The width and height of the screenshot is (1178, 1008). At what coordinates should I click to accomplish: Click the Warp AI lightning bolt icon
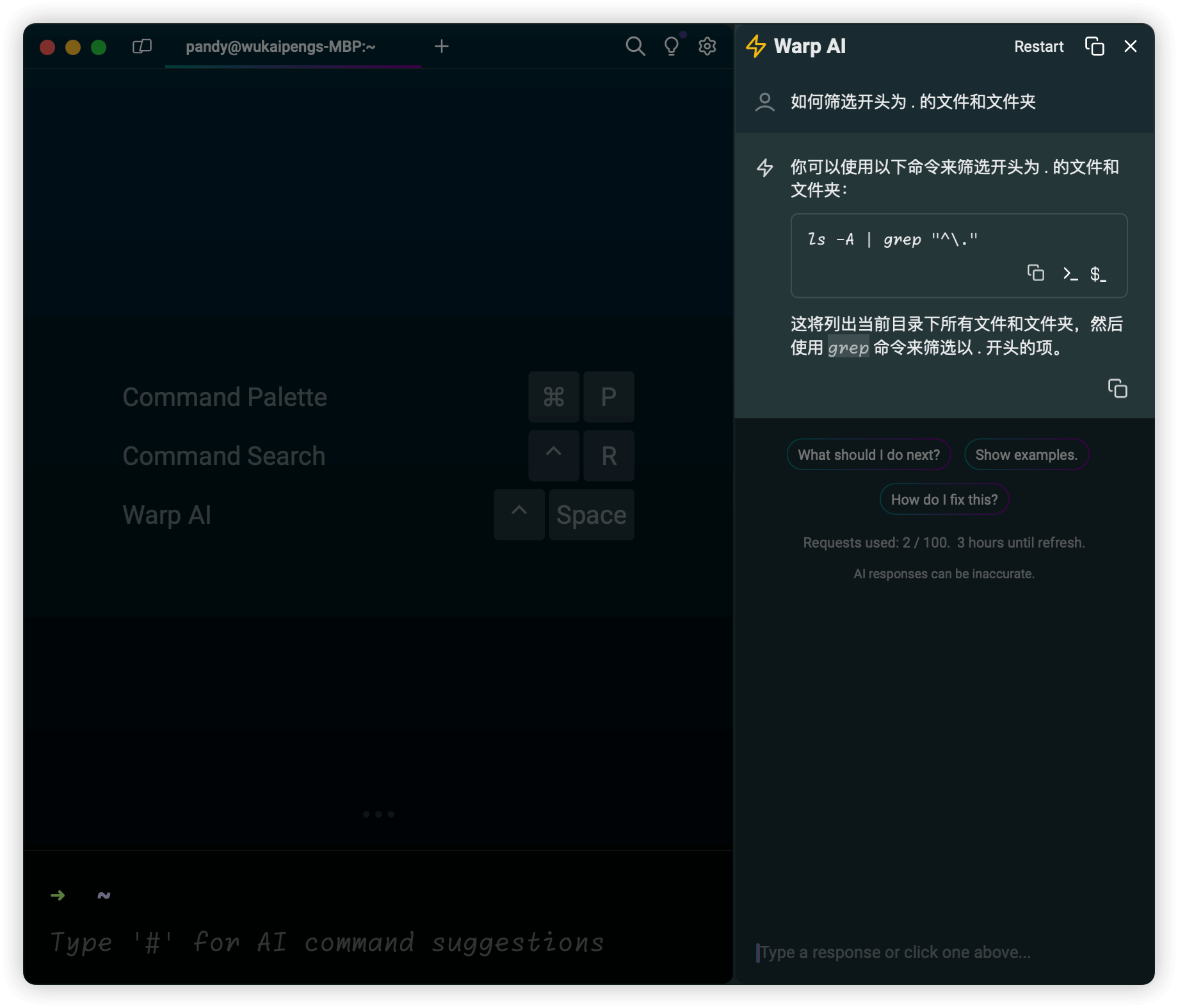click(x=757, y=45)
